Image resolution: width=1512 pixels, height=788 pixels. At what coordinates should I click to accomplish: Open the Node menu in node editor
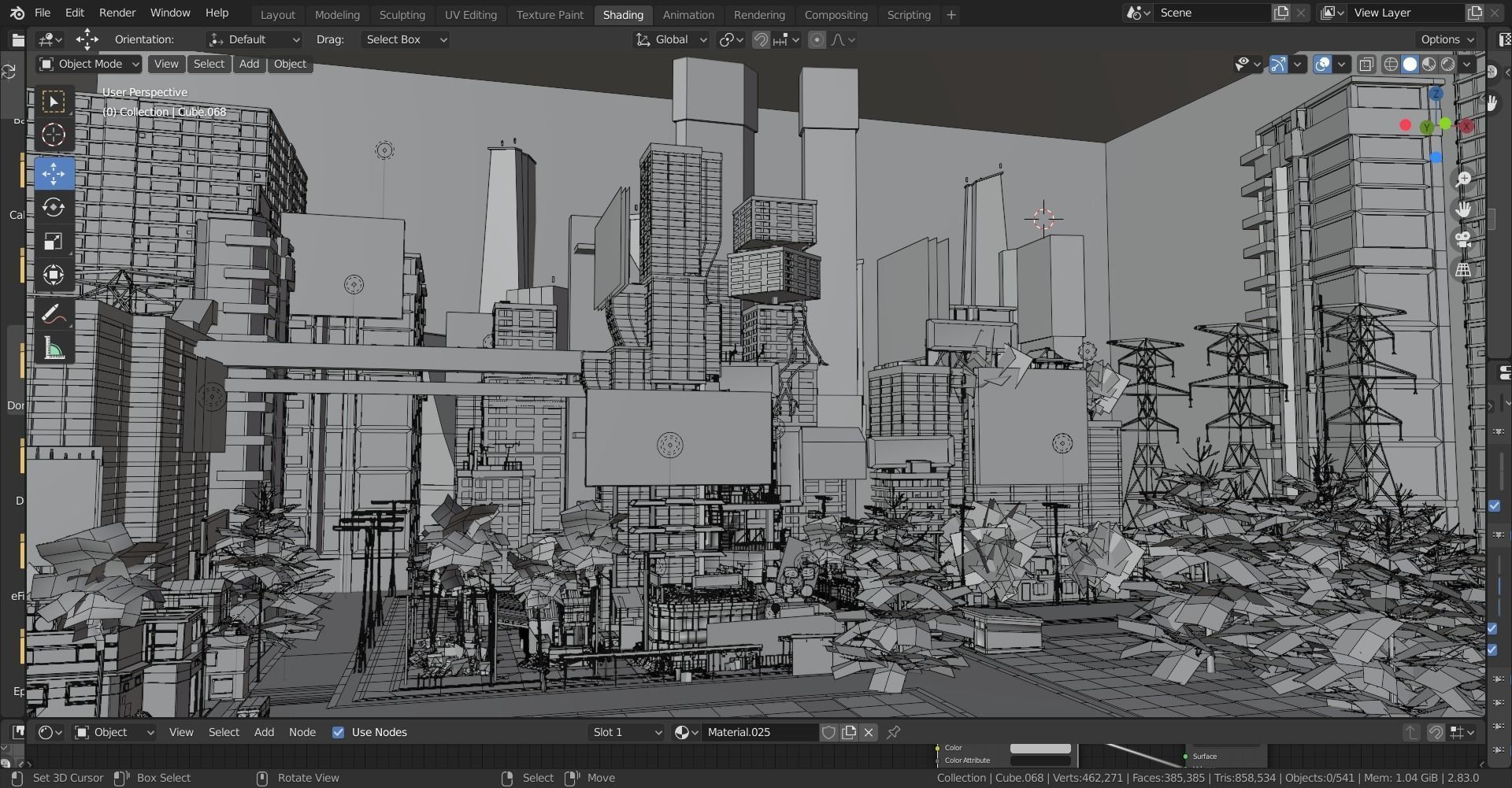click(302, 733)
